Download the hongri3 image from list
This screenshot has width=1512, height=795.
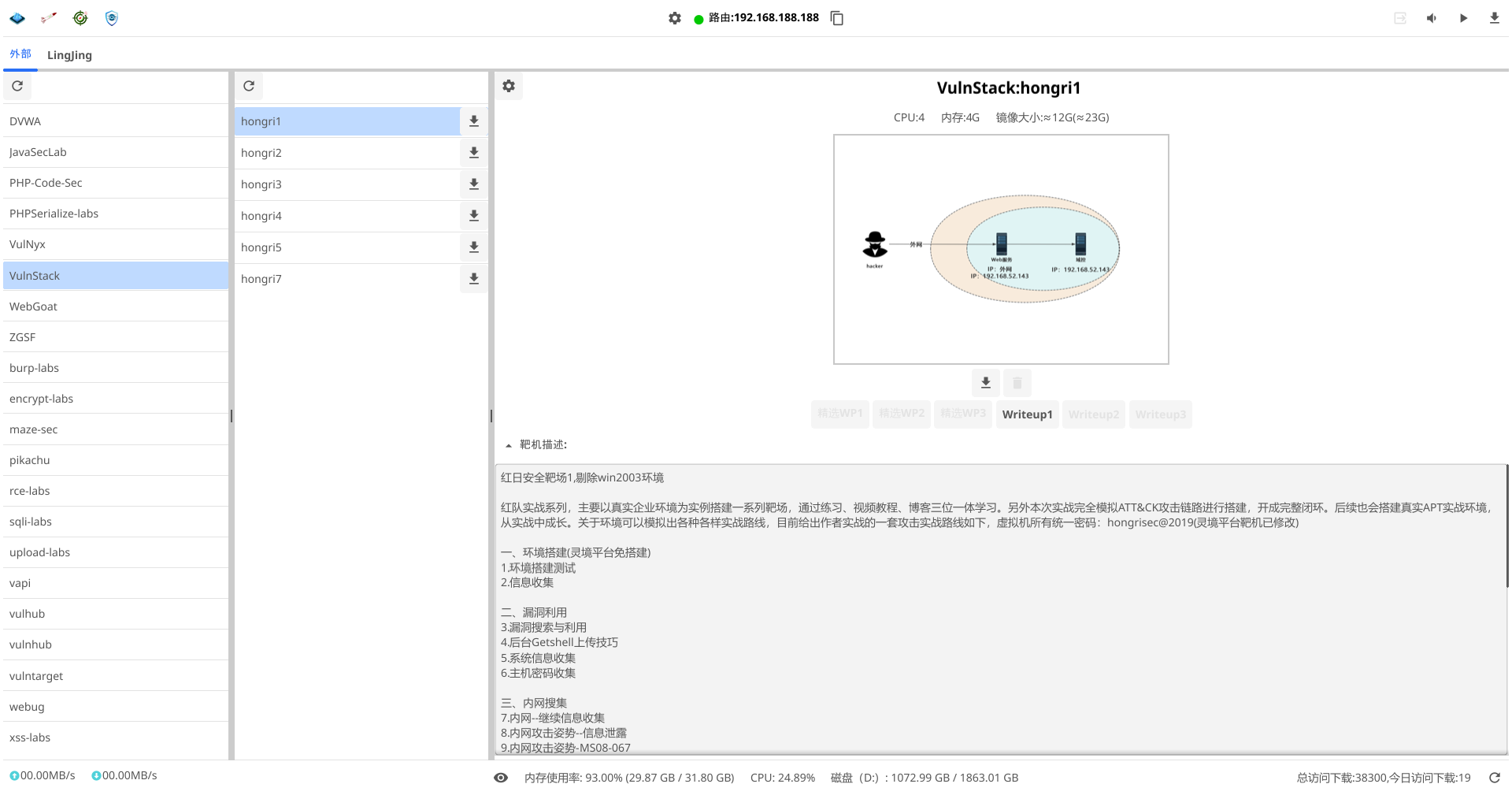click(474, 184)
